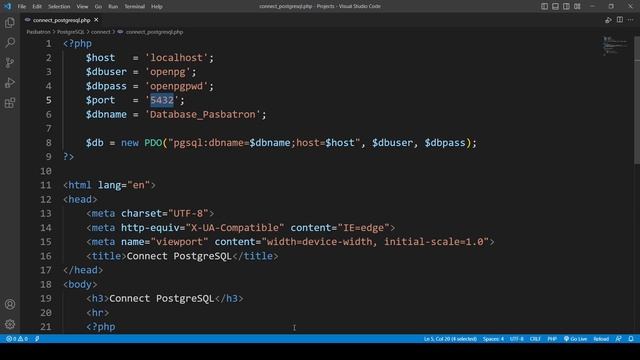Open the Run menu

pyautogui.click(x=113, y=7)
